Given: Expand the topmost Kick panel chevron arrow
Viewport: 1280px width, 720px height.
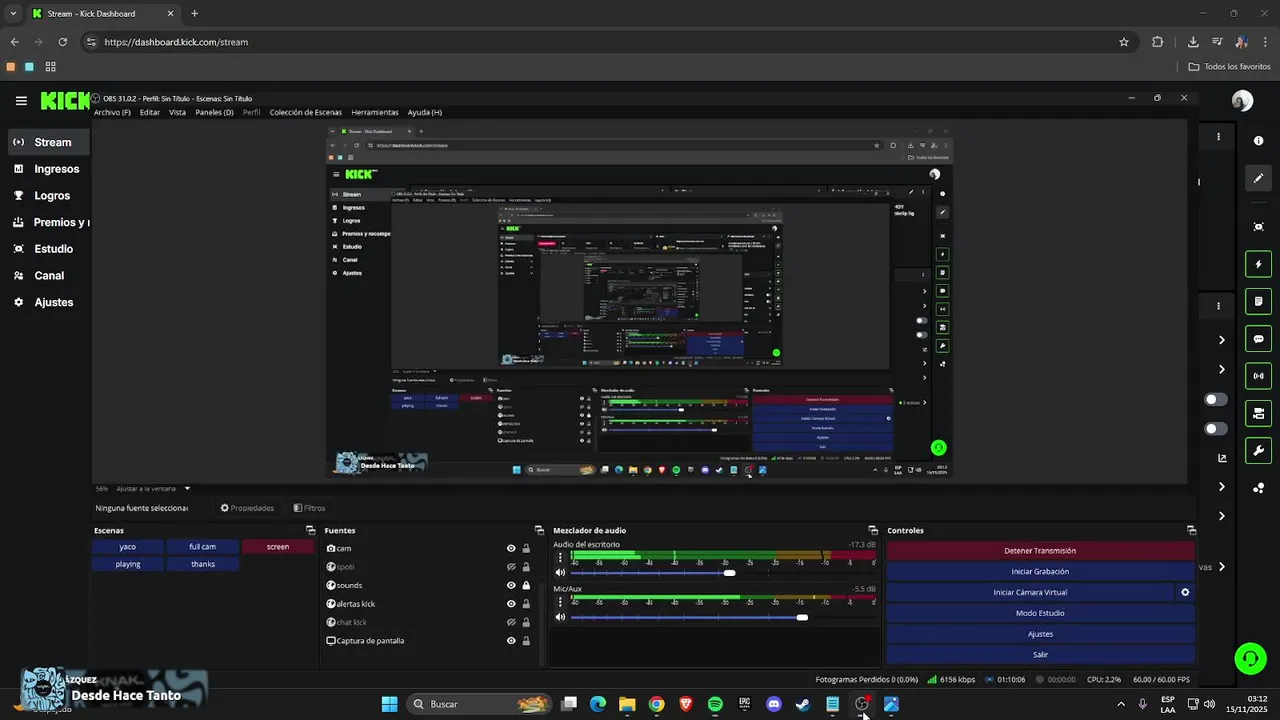Looking at the screenshot, I should tap(1222, 340).
